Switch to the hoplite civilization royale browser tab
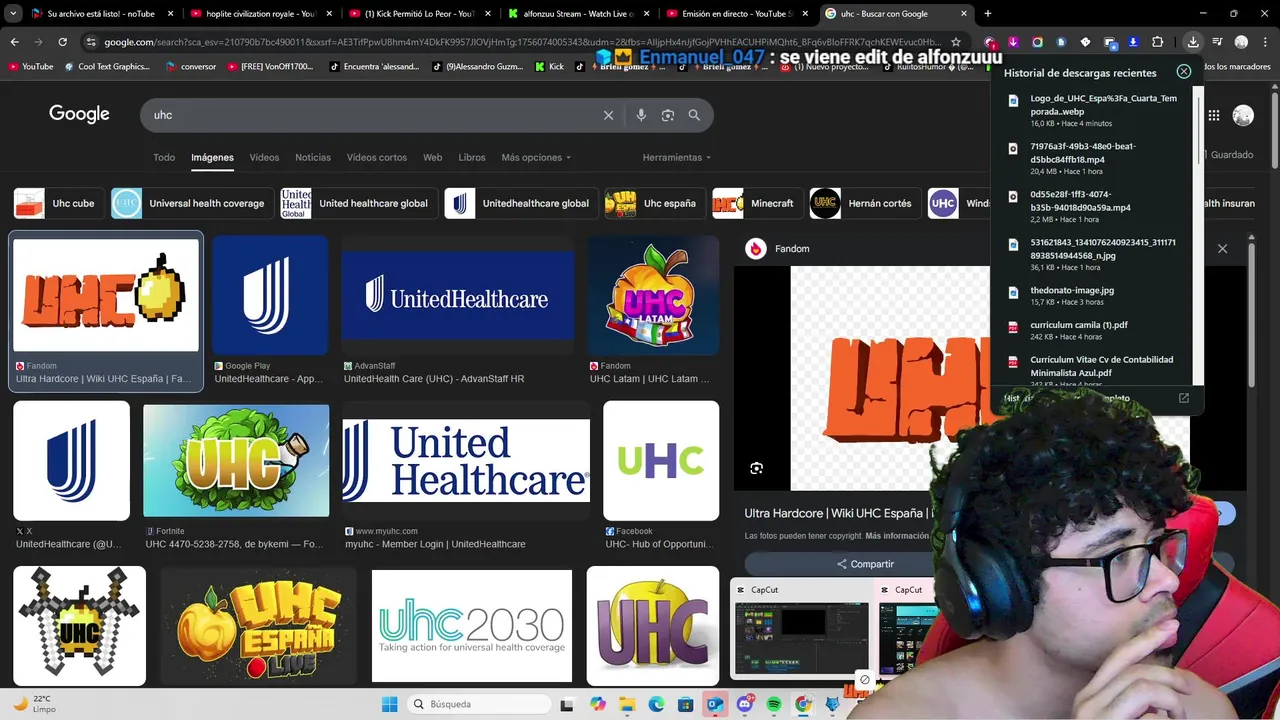This screenshot has width=1280, height=720. click(260, 14)
